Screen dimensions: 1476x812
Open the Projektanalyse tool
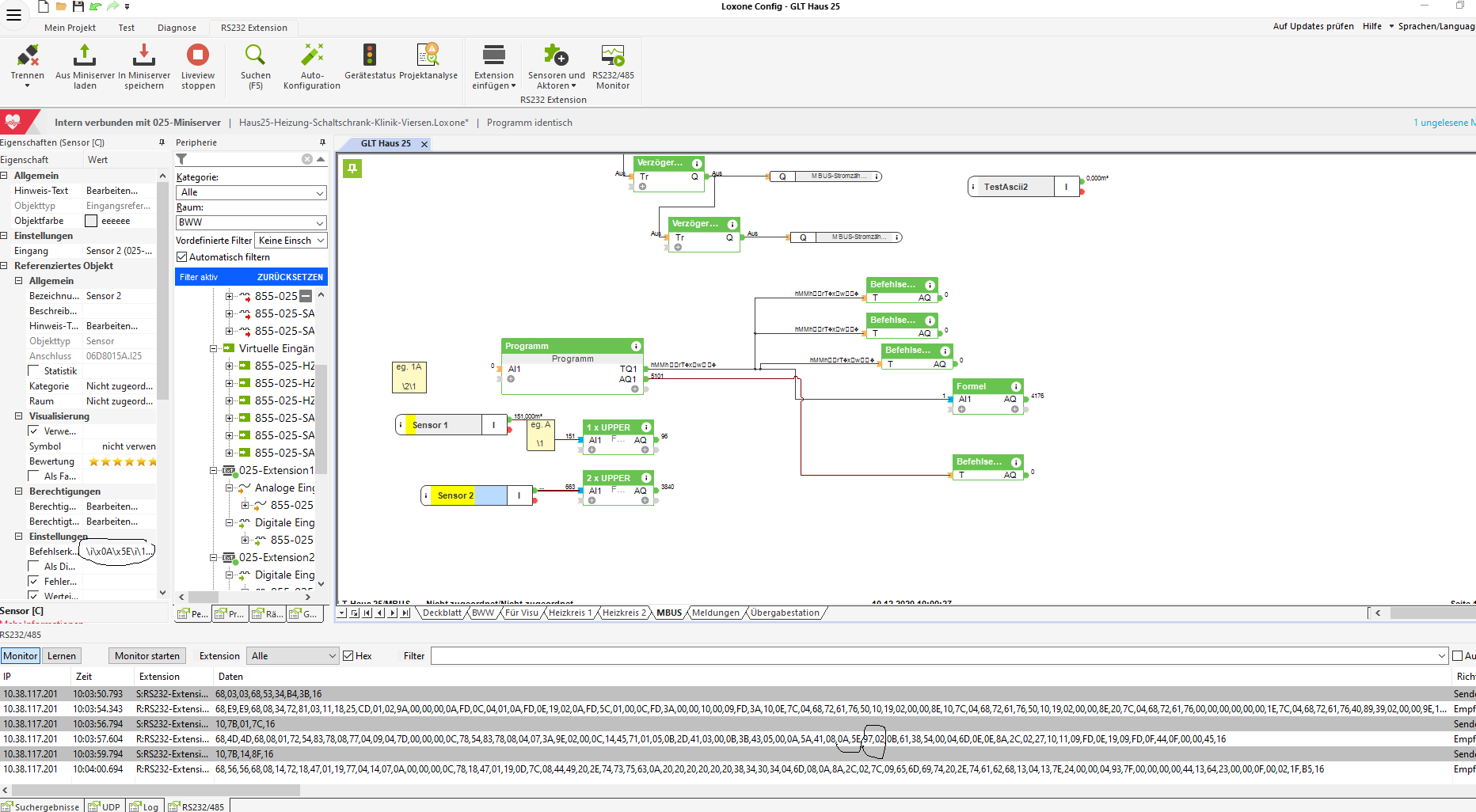[428, 55]
